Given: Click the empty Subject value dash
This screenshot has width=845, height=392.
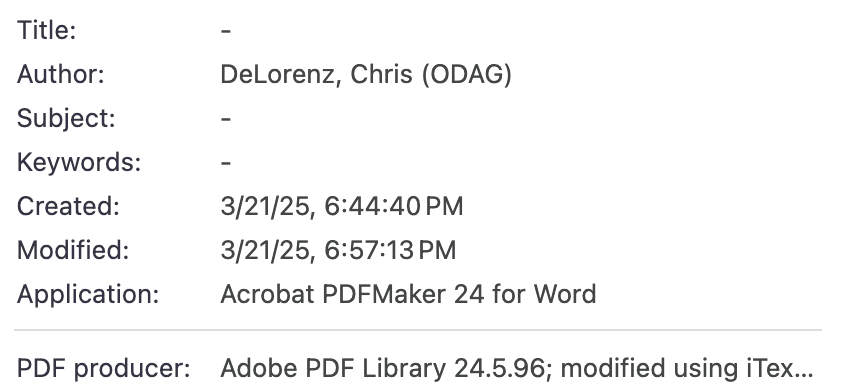Looking at the screenshot, I should [226, 119].
